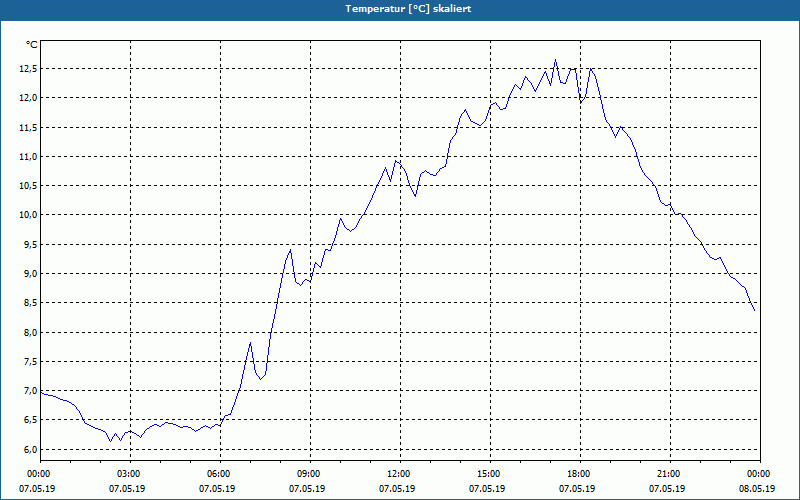Select the 9,5 temperature axis label

pos(30,244)
